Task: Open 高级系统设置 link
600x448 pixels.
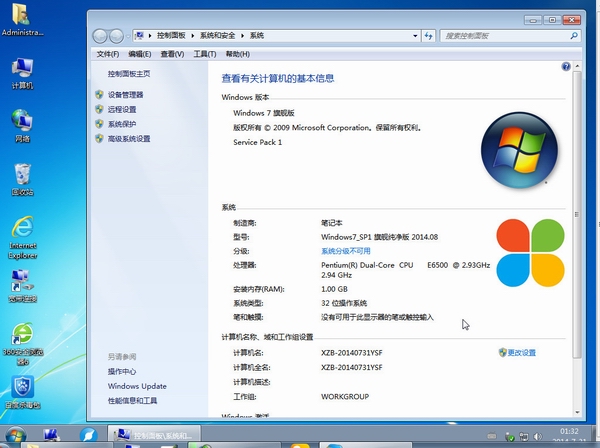Action: click(129, 138)
